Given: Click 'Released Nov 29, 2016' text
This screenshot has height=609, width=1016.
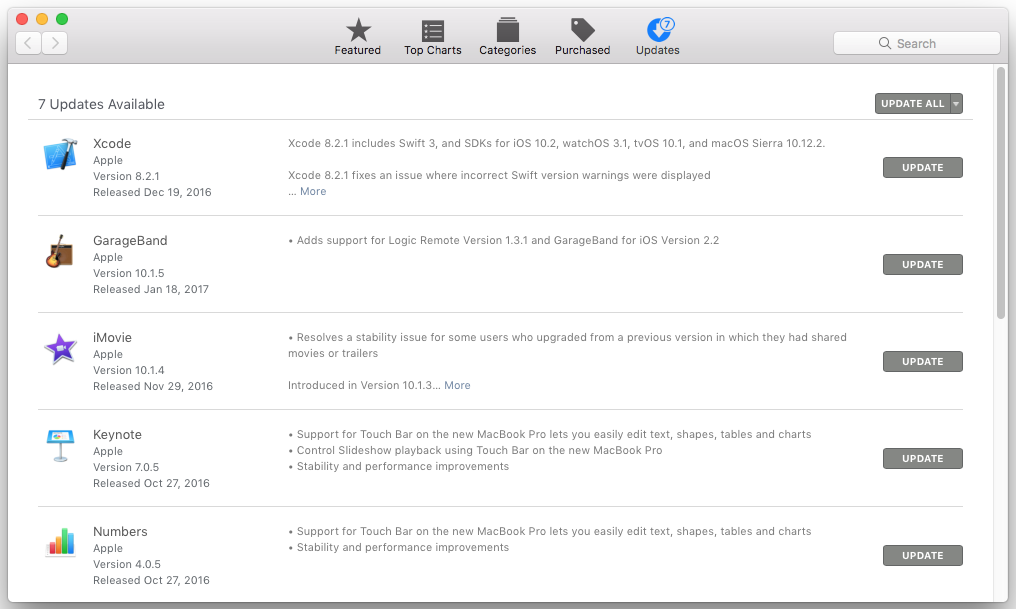Looking at the screenshot, I should coord(153,386).
